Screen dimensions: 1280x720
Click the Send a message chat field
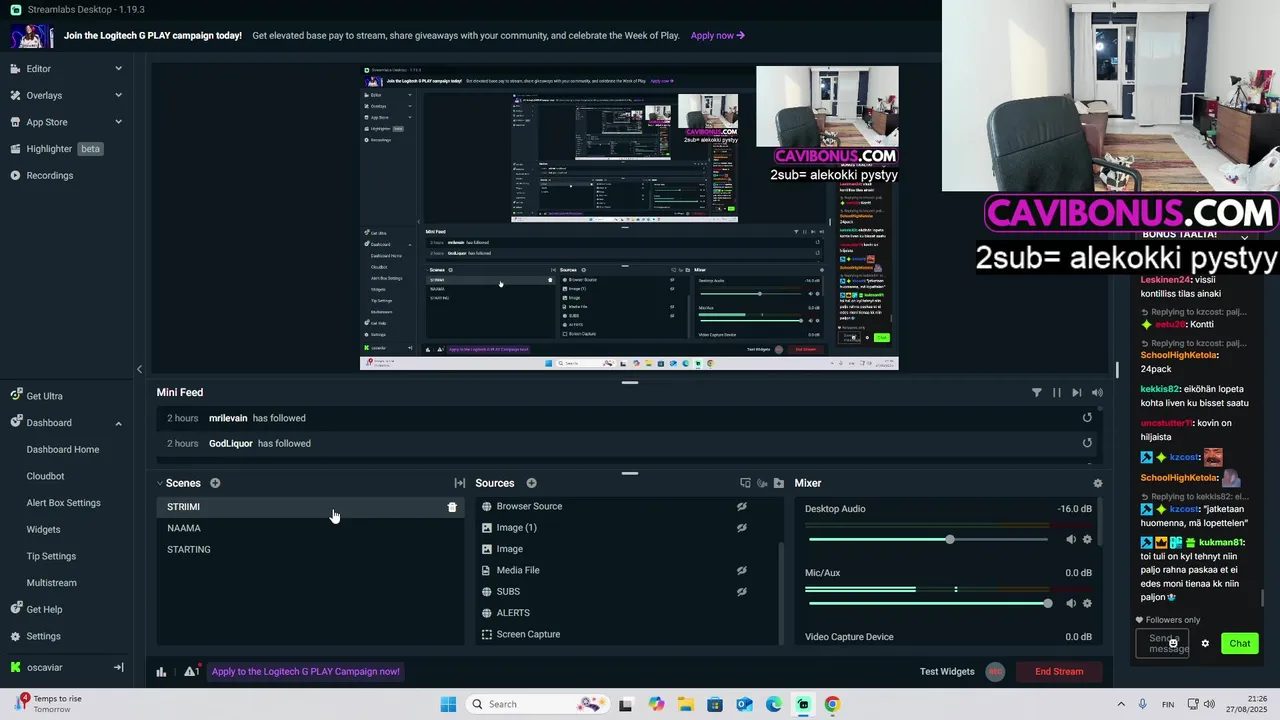[1162, 644]
